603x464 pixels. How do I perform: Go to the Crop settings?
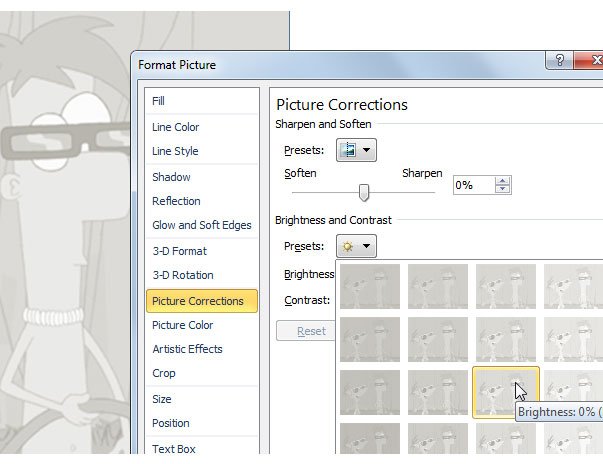164,373
